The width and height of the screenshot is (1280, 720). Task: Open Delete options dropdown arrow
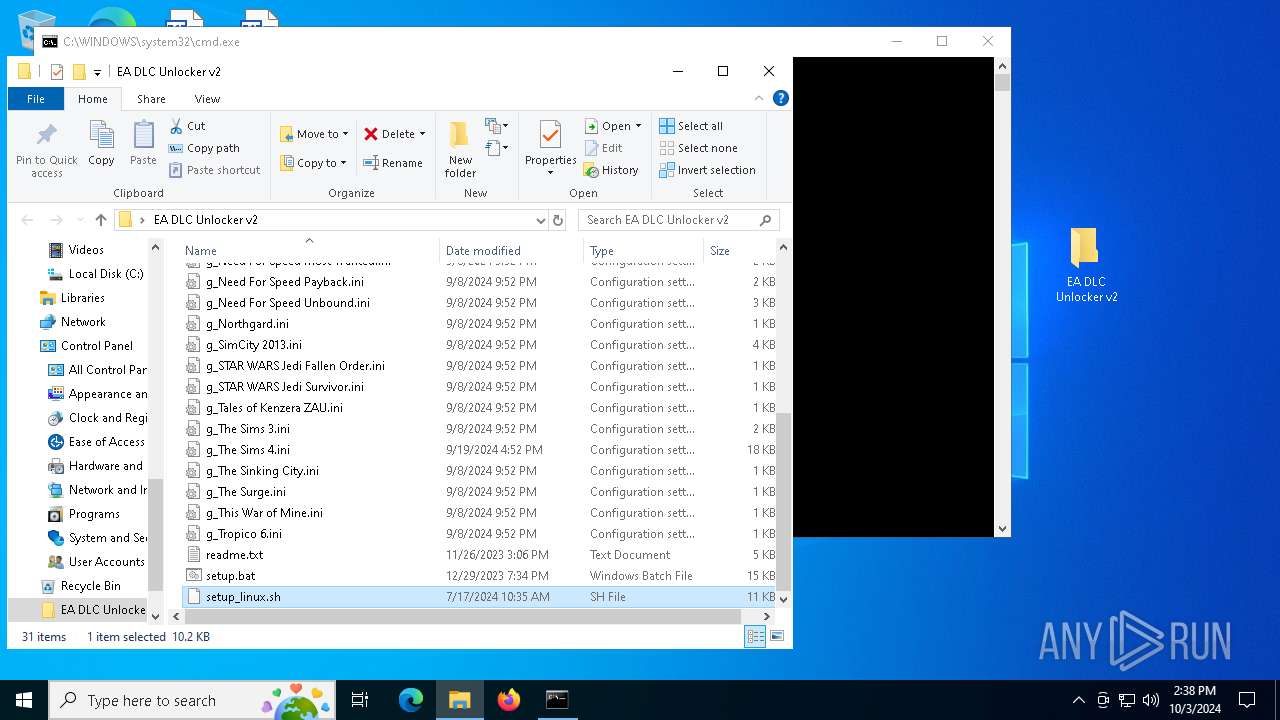point(422,134)
